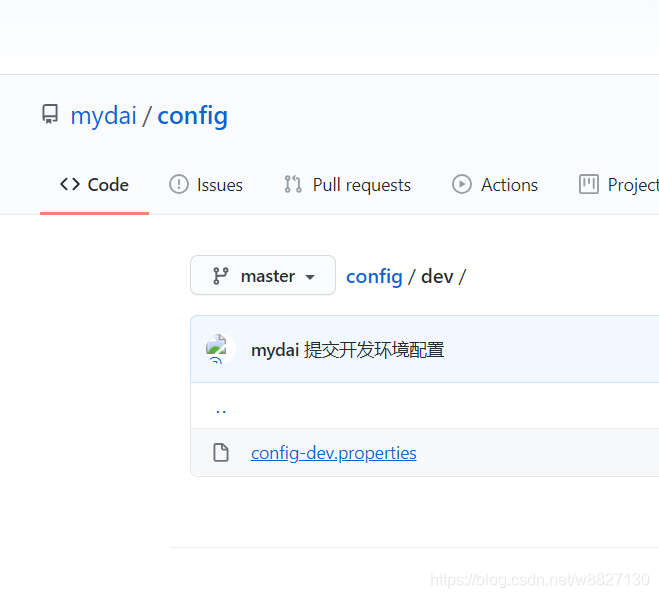Open the mydai owner link in header
The width and height of the screenshot is (659, 598).
tap(103, 116)
